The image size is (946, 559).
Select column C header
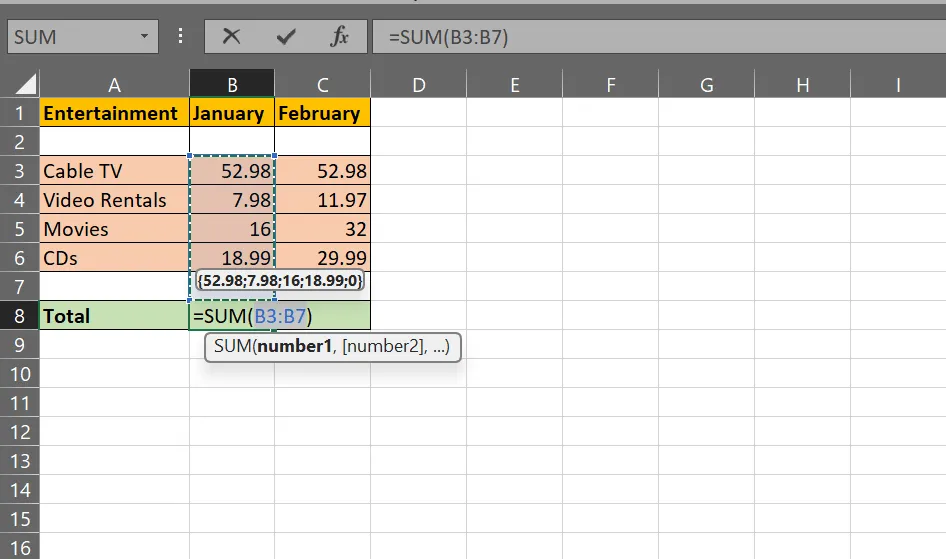click(x=323, y=84)
